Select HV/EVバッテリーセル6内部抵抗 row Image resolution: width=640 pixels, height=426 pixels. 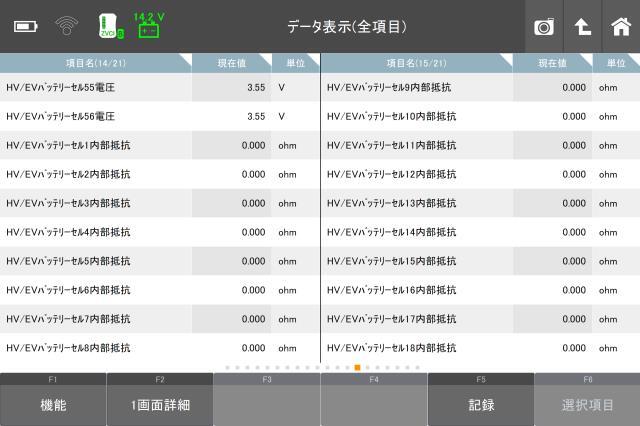coord(160,290)
